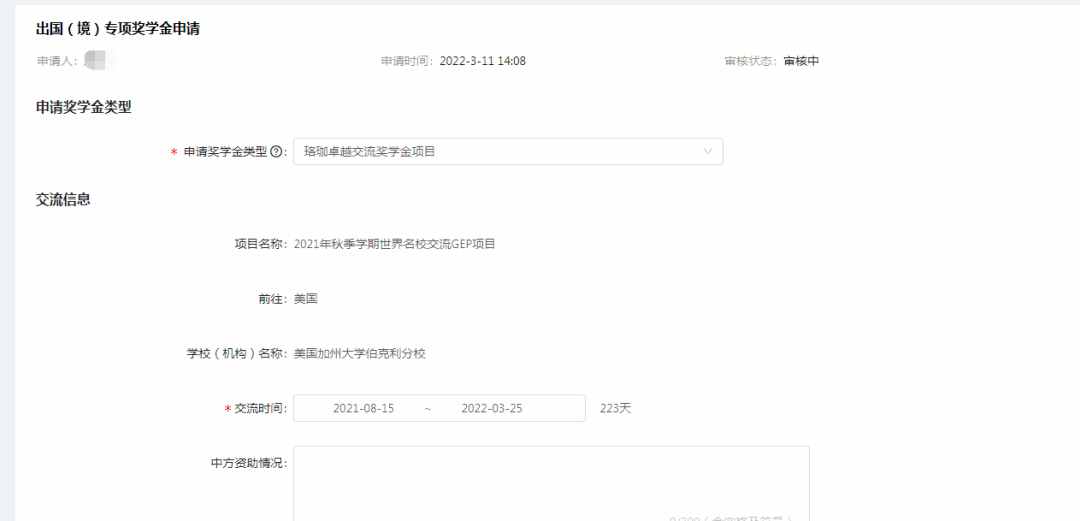Click the school name 美国加州大学伯克利分校
The image size is (1080, 521).
pos(359,354)
